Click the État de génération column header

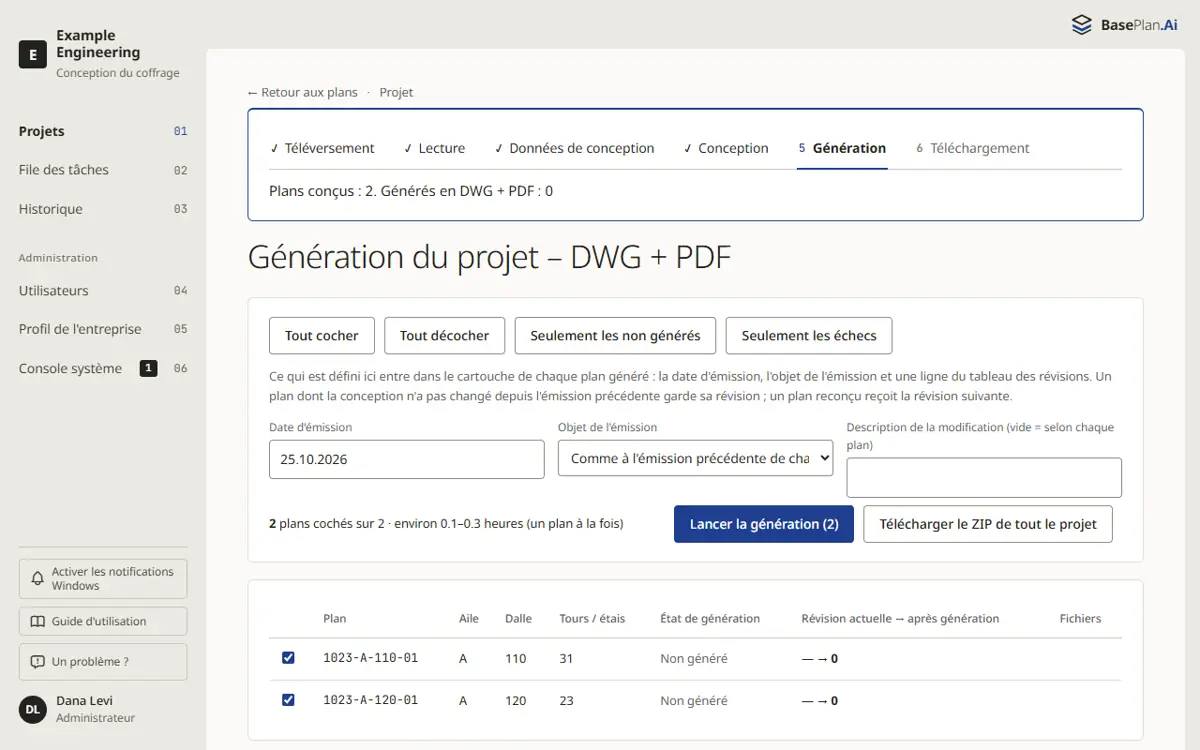pyautogui.click(x=710, y=618)
